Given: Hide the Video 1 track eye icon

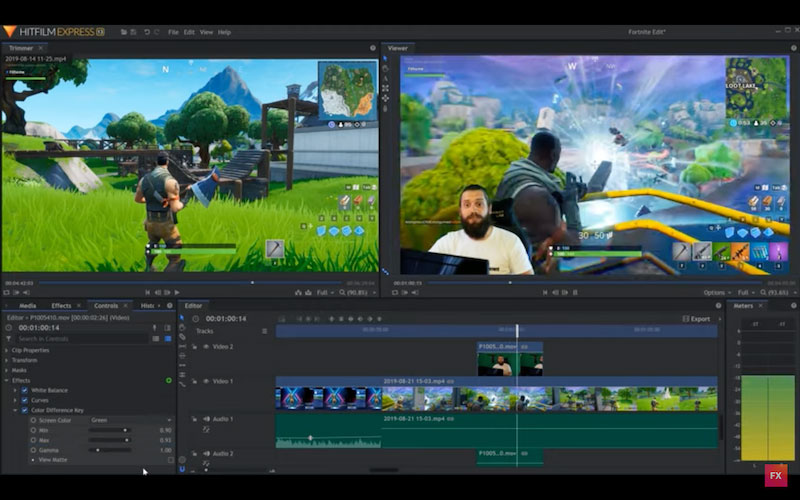Looking at the screenshot, I should point(206,382).
